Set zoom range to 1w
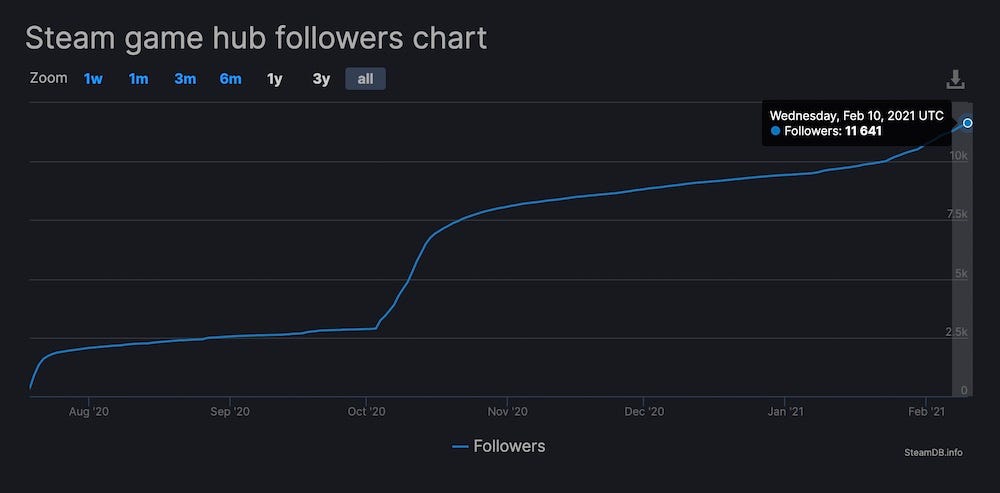 point(93,79)
